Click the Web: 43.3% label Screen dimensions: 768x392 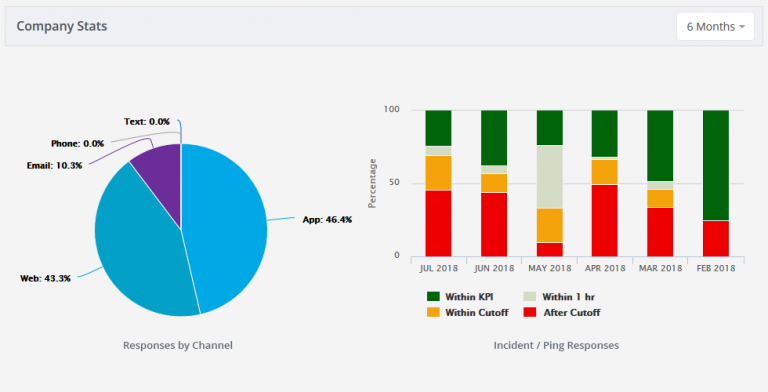pos(46,278)
